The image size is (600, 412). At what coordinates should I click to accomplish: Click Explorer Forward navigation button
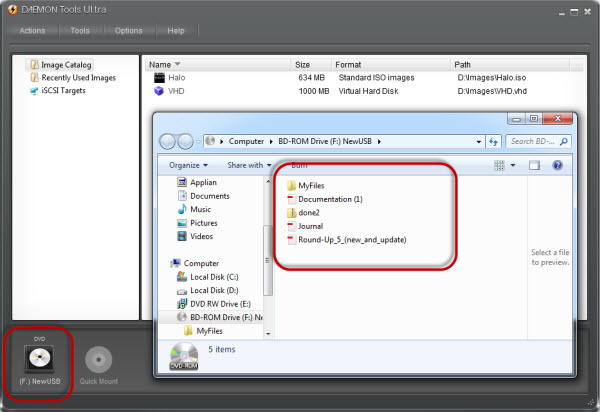186,142
